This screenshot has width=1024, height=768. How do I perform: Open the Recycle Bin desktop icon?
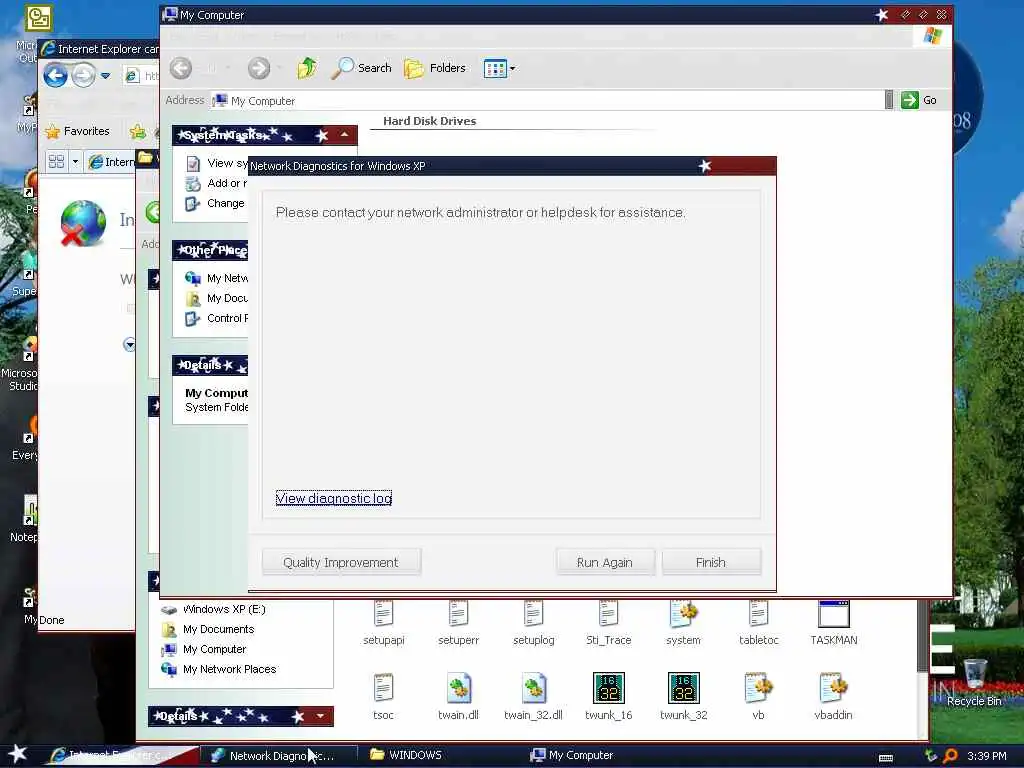click(974, 682)
